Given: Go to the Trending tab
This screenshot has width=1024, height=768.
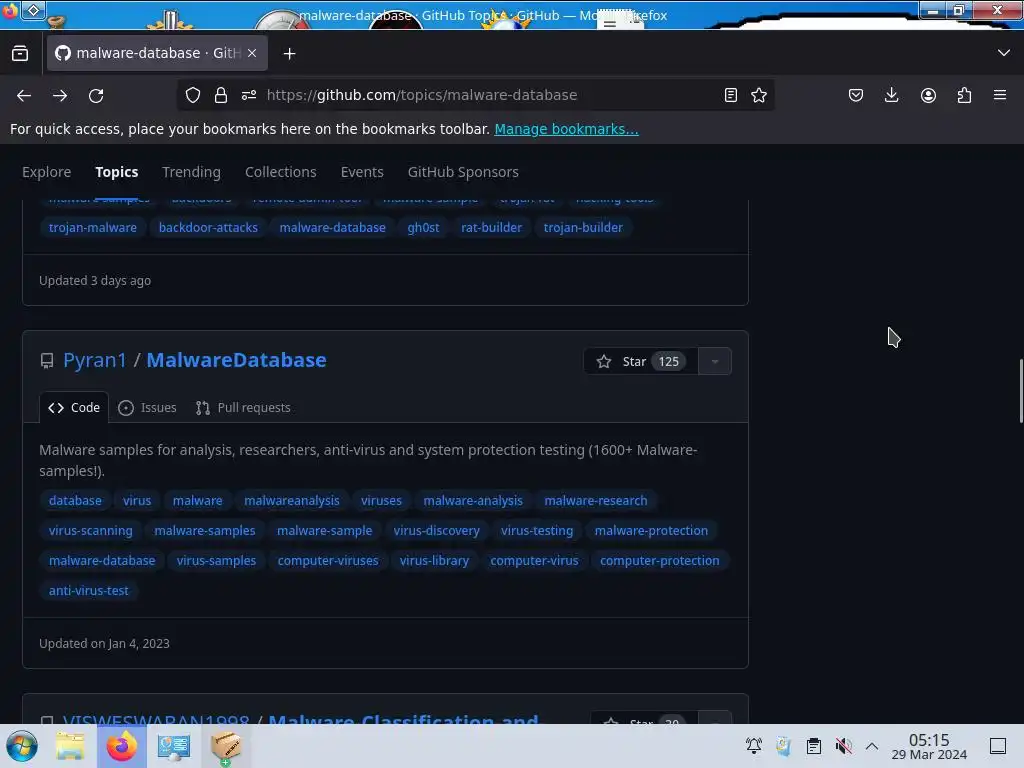Looking at the screenshot, I should click(x=191, y=172).
